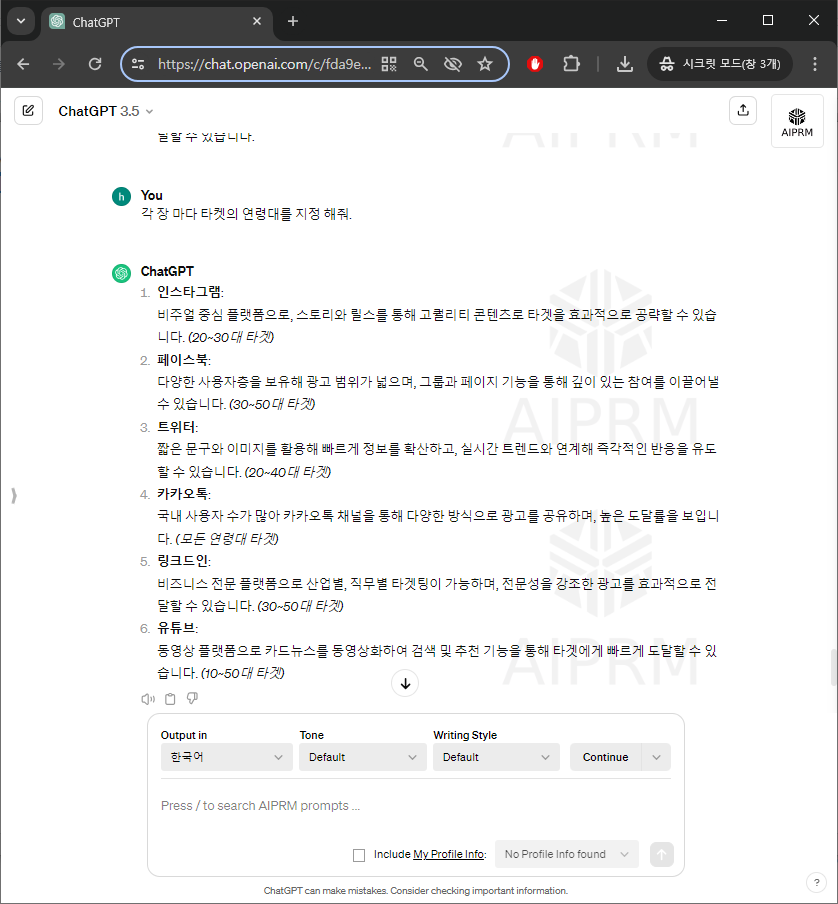The image size is (838, 904).
Task: Tick the Include My Profile Info checkbox
Action: (359, 855)
